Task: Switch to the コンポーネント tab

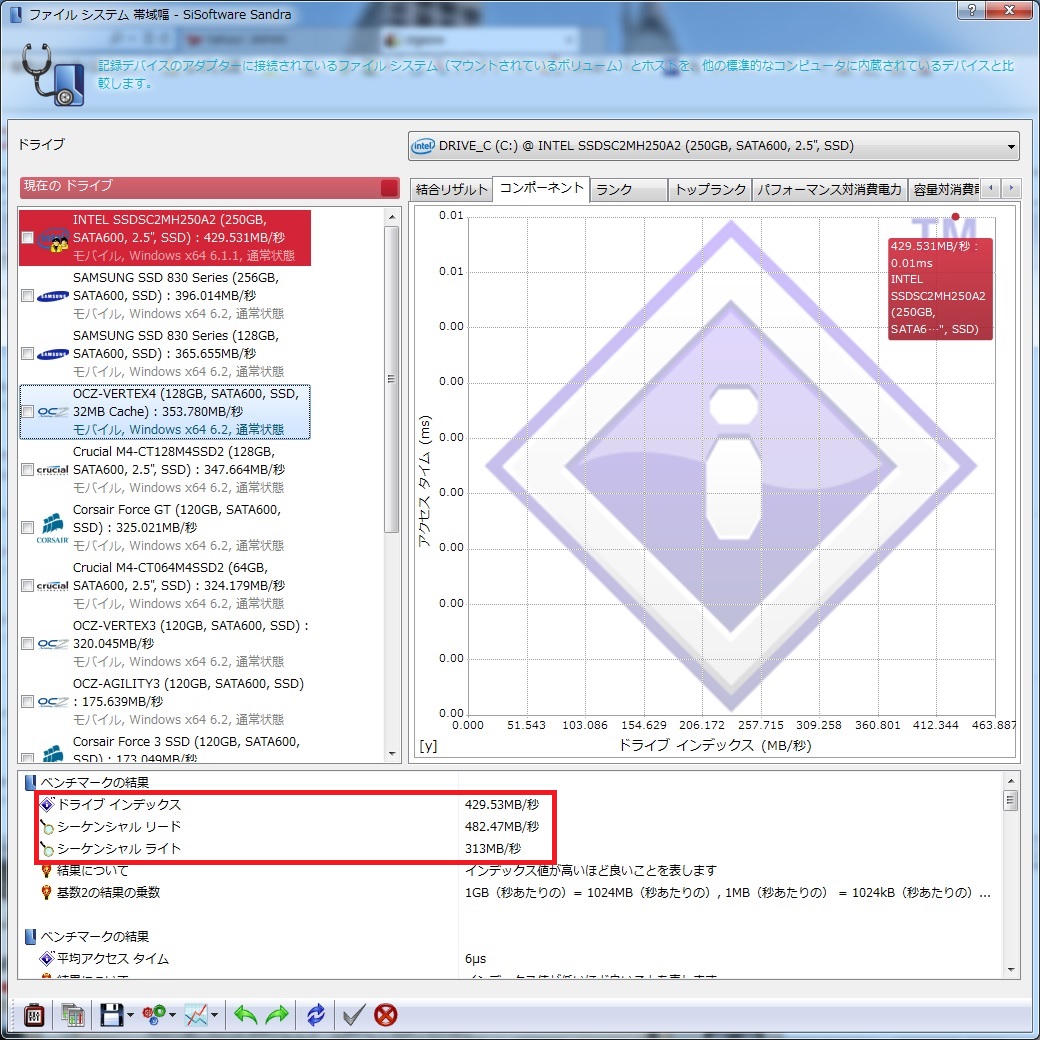Action: [x=541, y=188]
